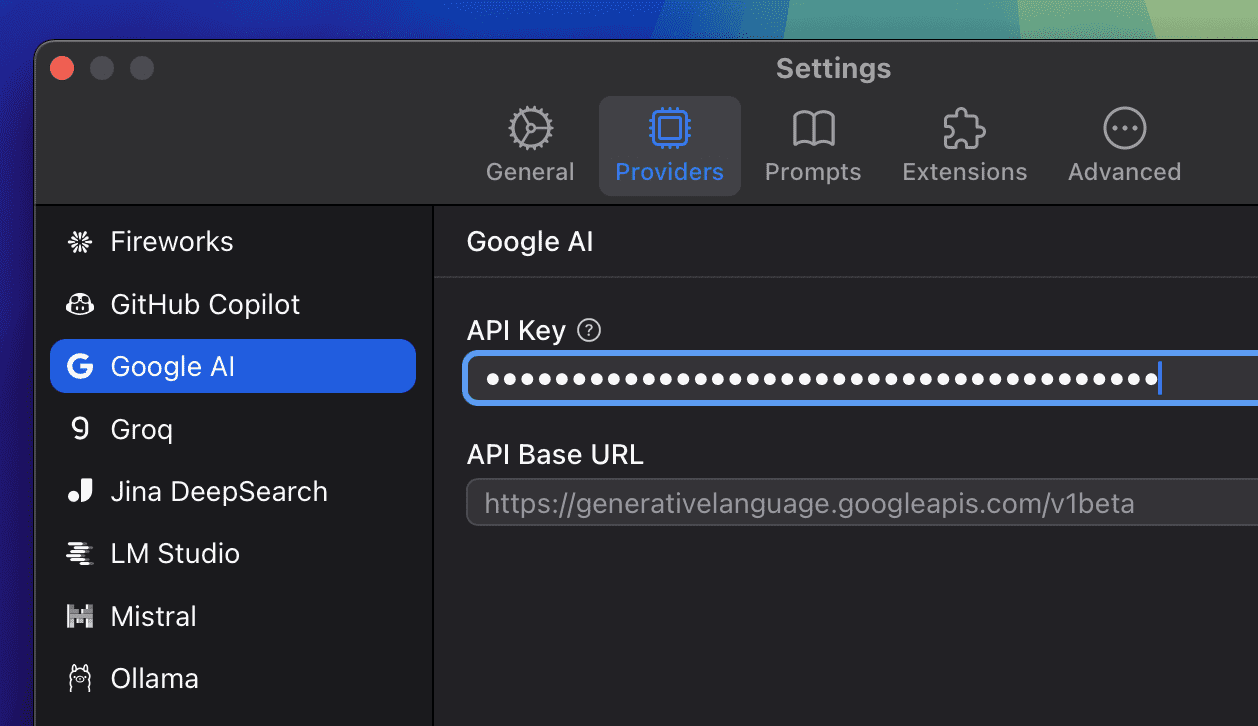The width and height of the screenshot is (1258, 726).
Task: Click the Google G logo icon
Action: click(80, 367)
